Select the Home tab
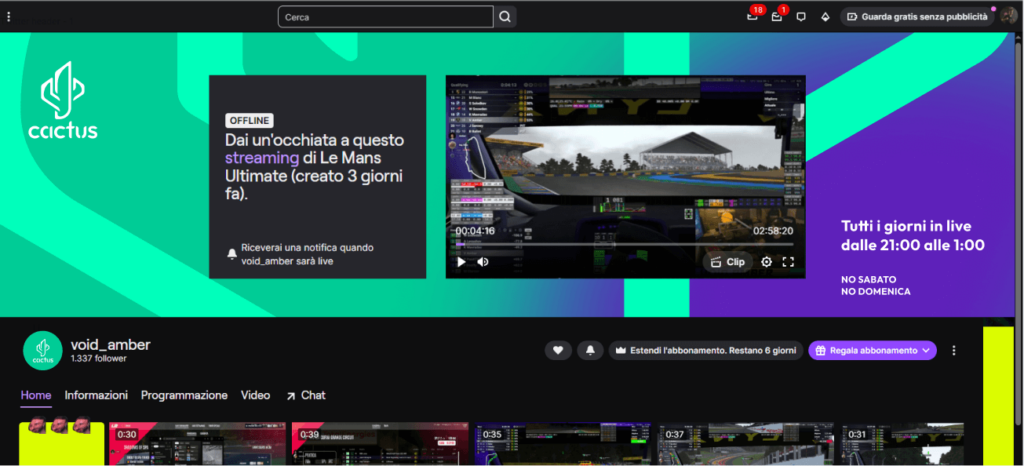Image resolution: width=1024 pixels, height=466 pixels. 36,396
